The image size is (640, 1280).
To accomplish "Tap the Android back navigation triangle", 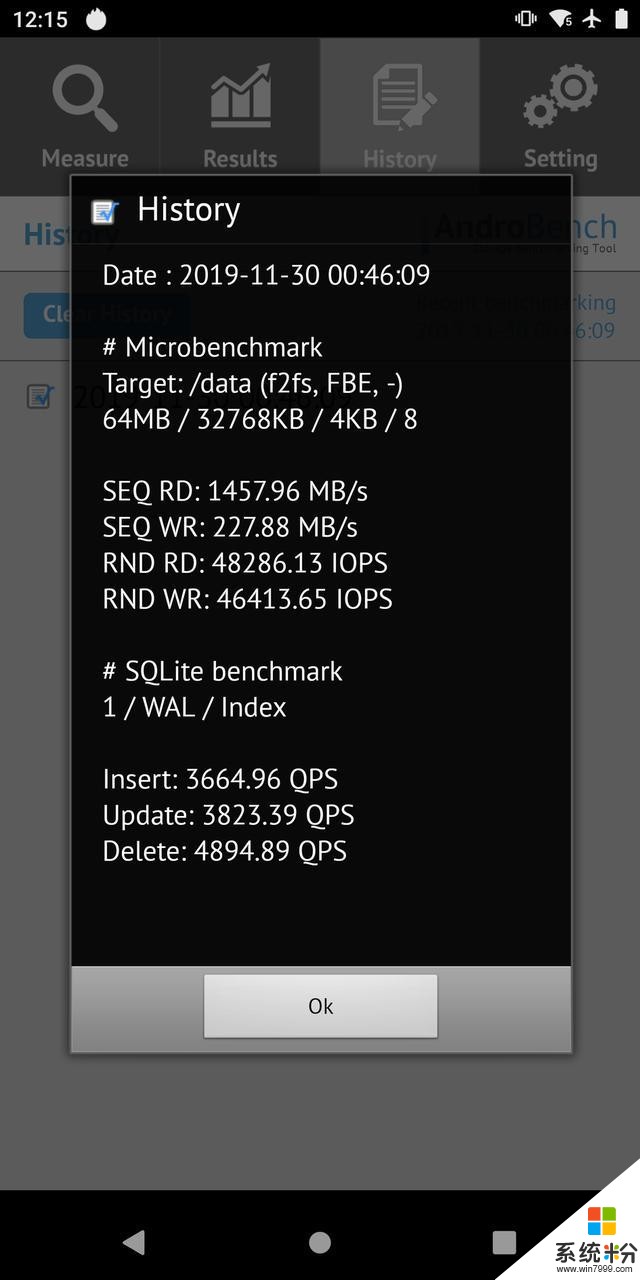I will (x=133, y=1242).
